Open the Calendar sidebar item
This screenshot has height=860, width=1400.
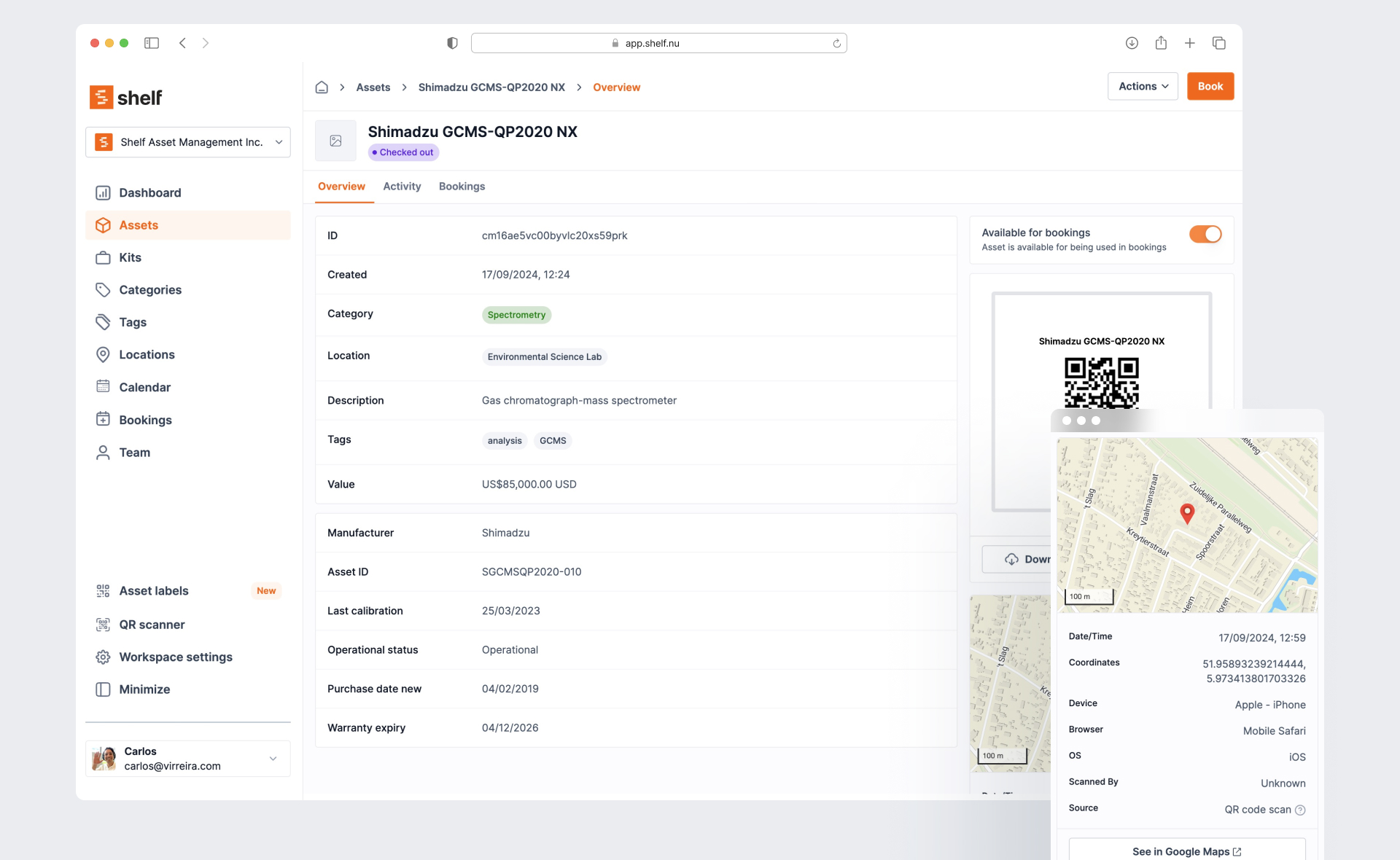pyautogui.click(x=144, y=387)
